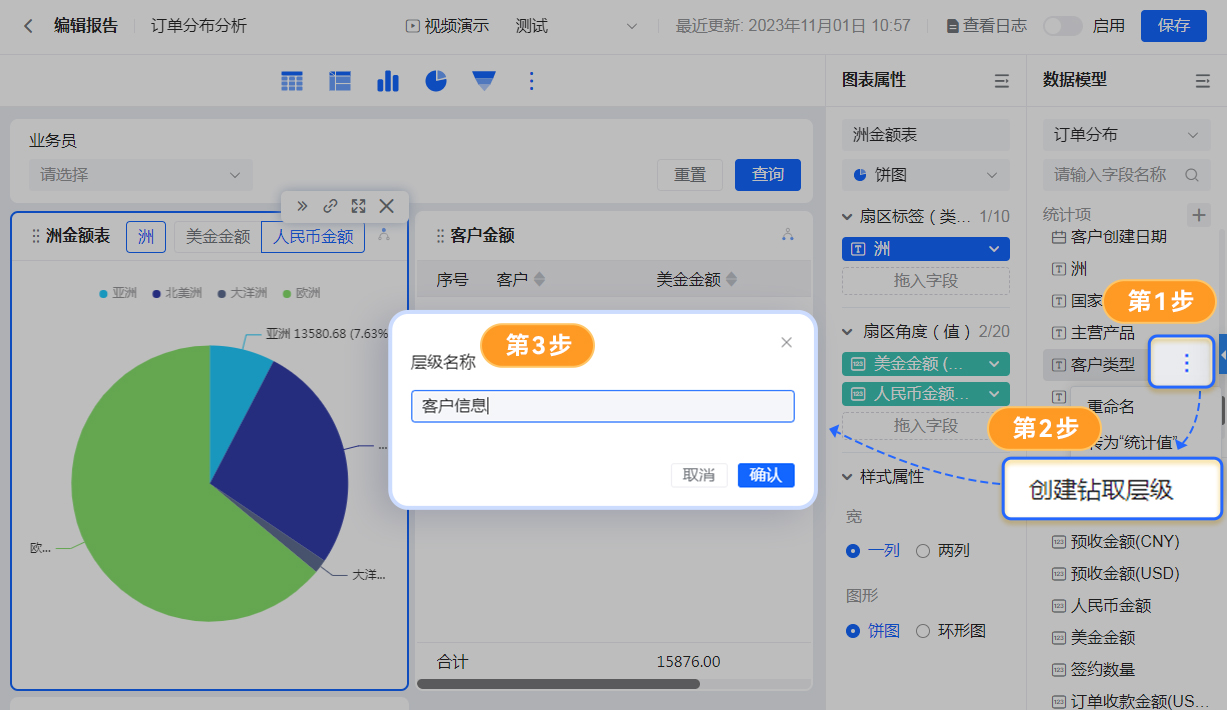Screen dimensions: 1227x710
Task: Click the green 欧洲 legend swatch
Action: (286, 294)
